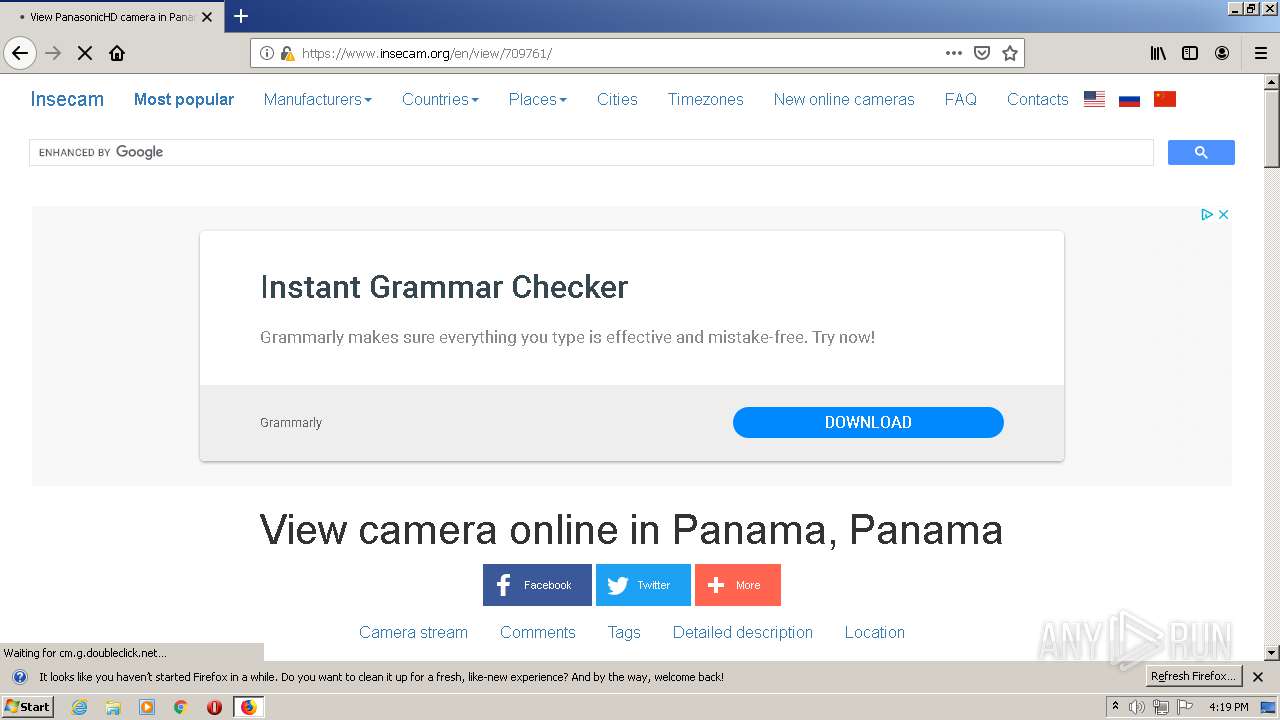Click the Instant Grammar Checker ad headline

444,287
